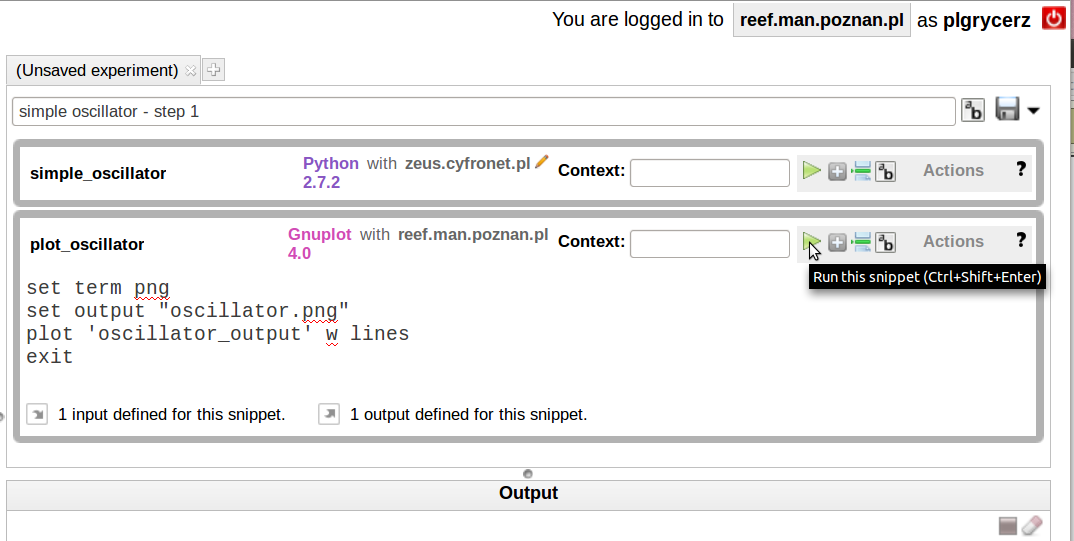Image resolution: width=1074 pixels, height=541 pixels.
Task: Click the reef.man.poznan.pl host button
Action: [x=821, y=20]
